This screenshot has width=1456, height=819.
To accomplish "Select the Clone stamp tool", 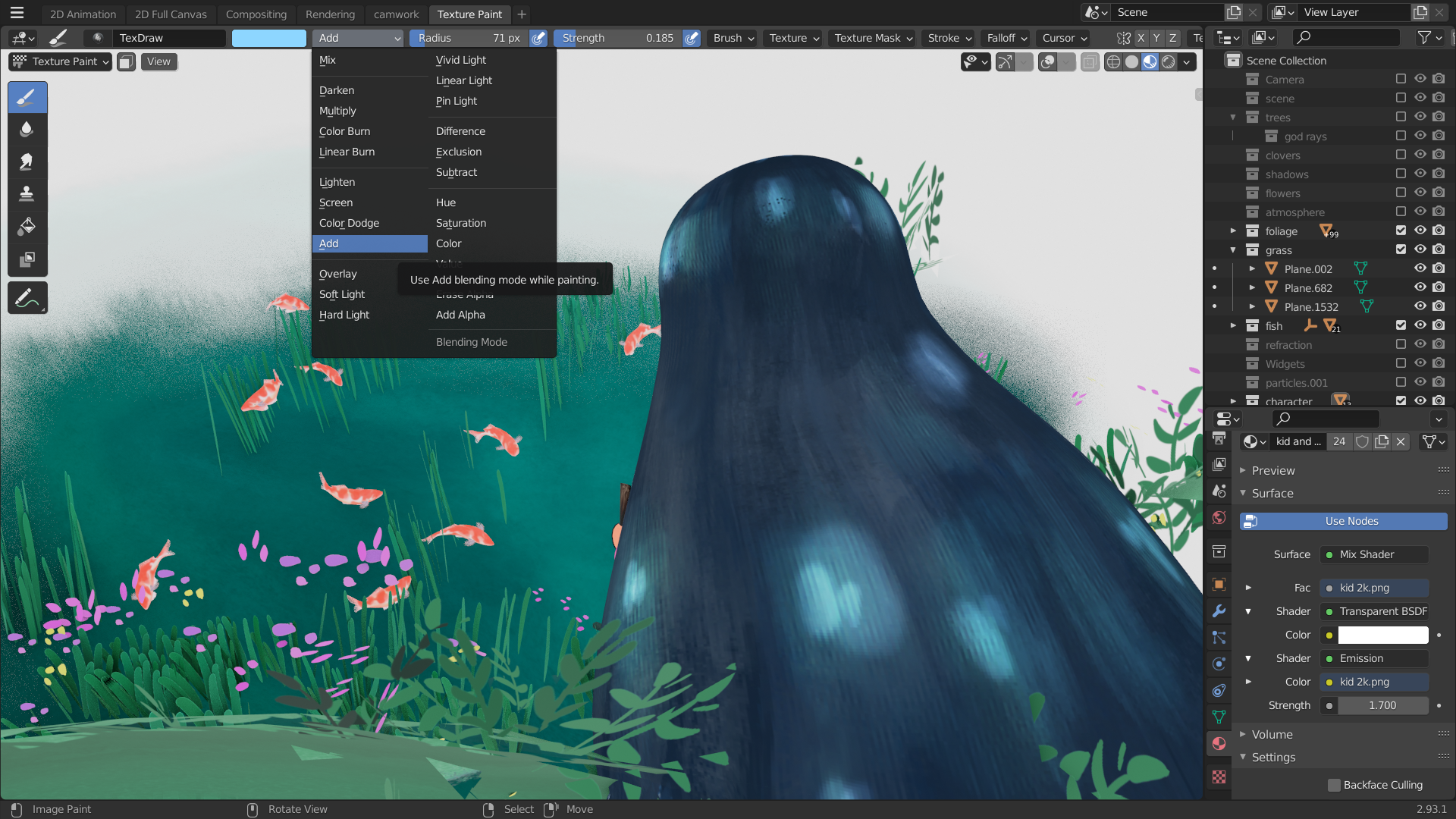I will (27, 194).
